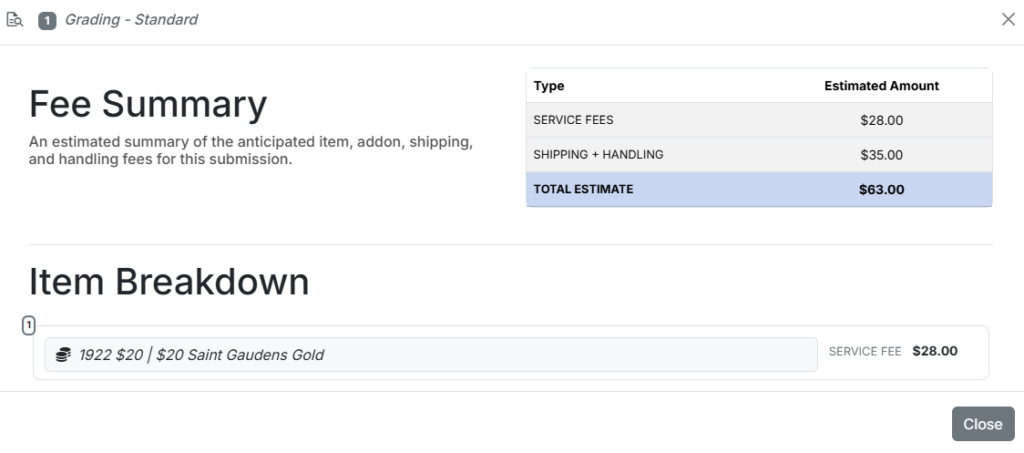The width and height of the screenshot is (1024, 453).
Task: Click the Grading - Standard title text
Action: click(131, 20)
